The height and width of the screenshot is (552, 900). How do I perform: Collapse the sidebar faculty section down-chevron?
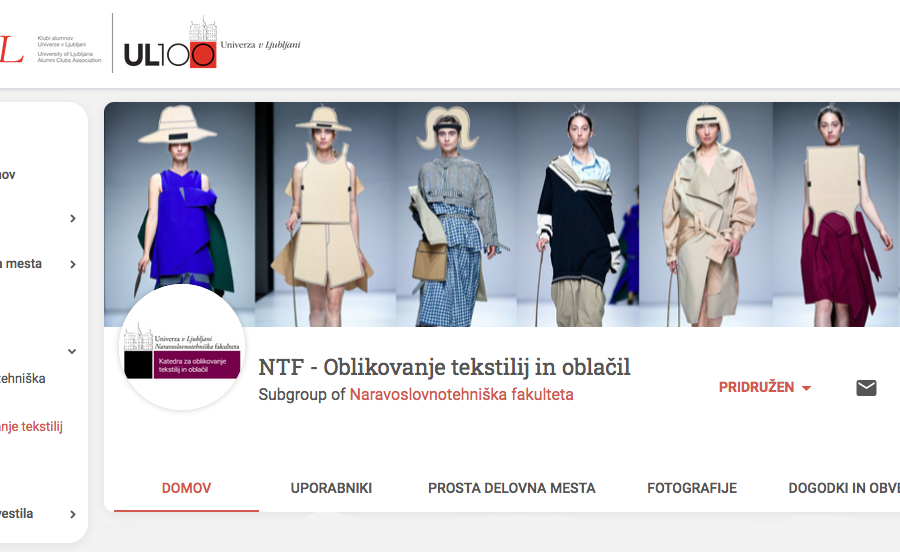tap(72, 351)
